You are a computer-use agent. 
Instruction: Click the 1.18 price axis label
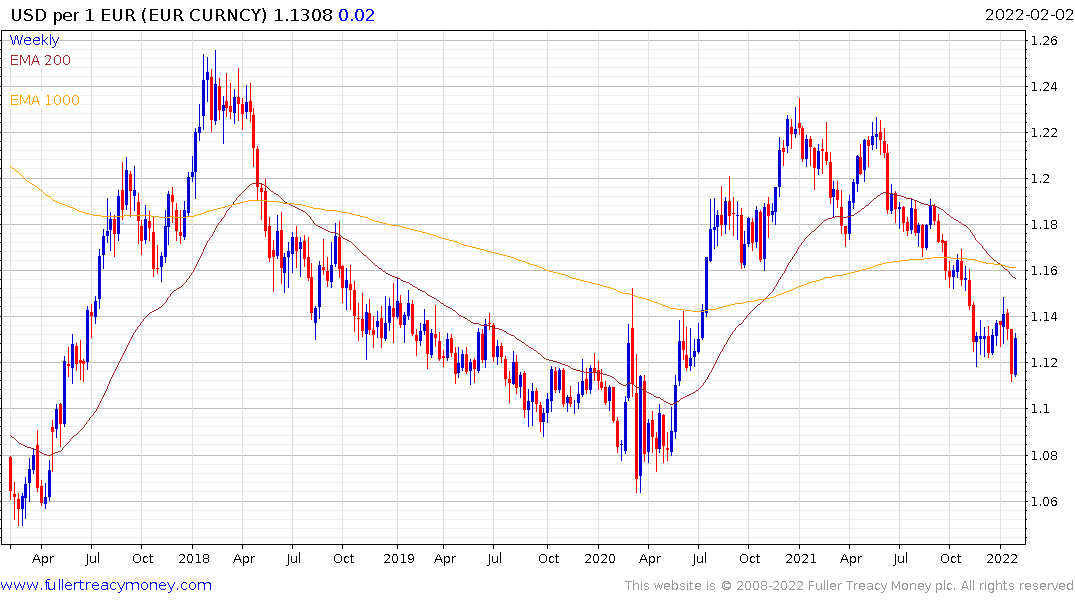coord(1044,225)
